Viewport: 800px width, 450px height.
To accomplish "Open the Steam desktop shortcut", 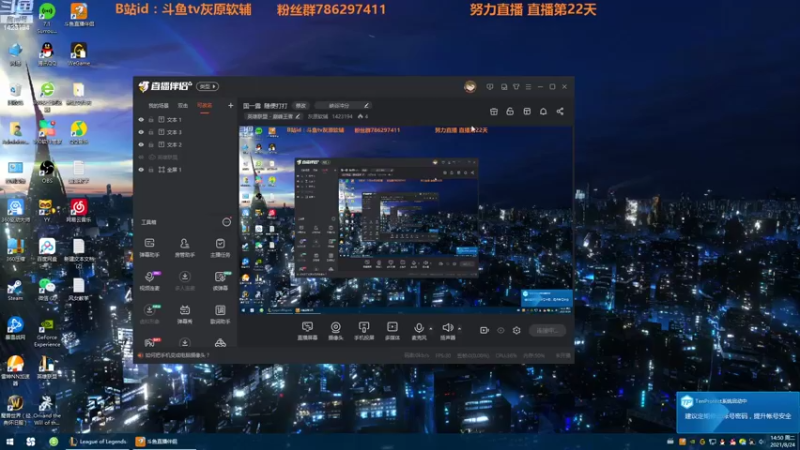I will tap(15, 290).
